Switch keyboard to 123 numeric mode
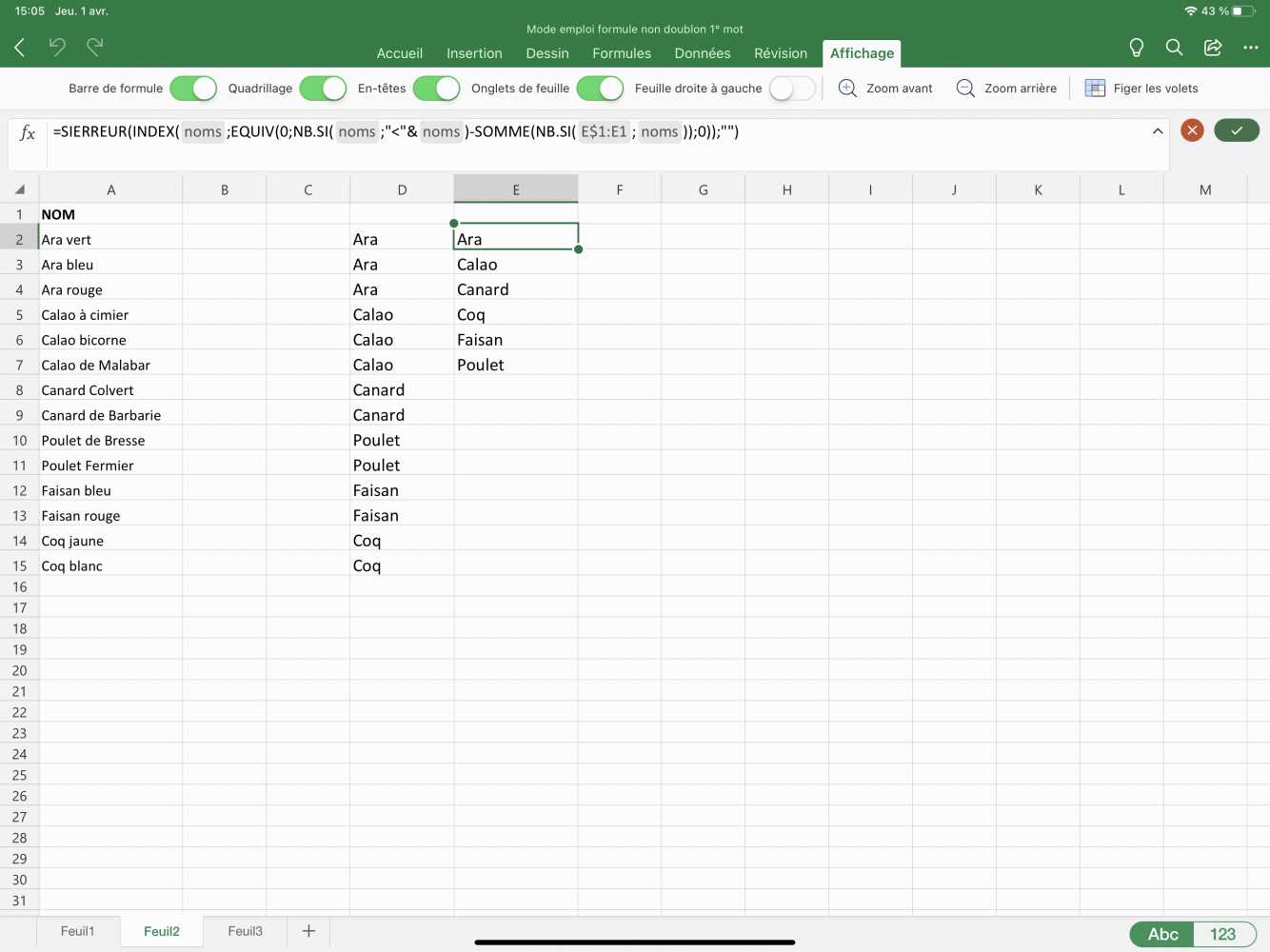Viewport: 1270px width, 952px height. tap(1223, 934)
